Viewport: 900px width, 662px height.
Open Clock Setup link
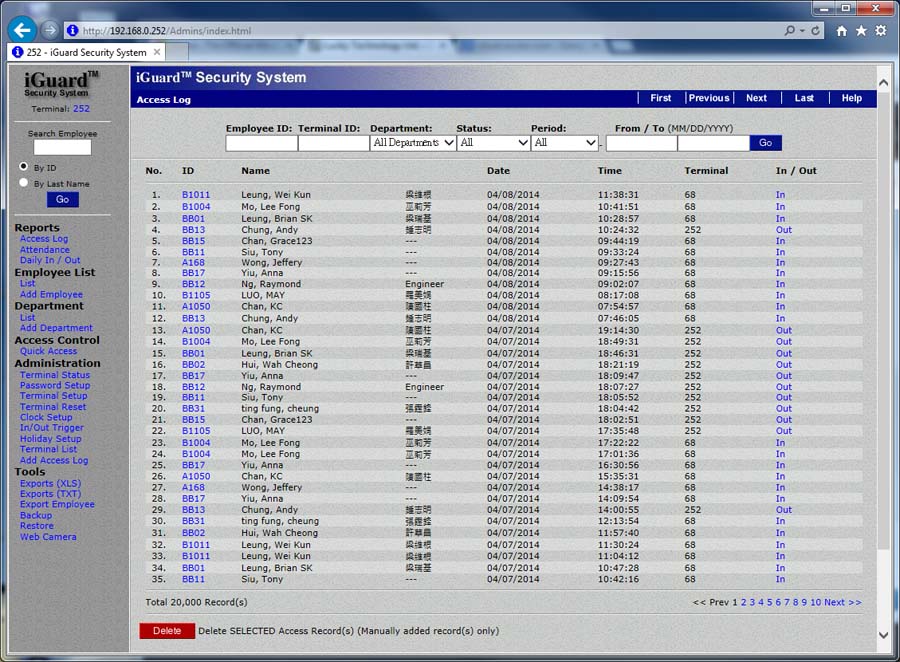point(46,417)
